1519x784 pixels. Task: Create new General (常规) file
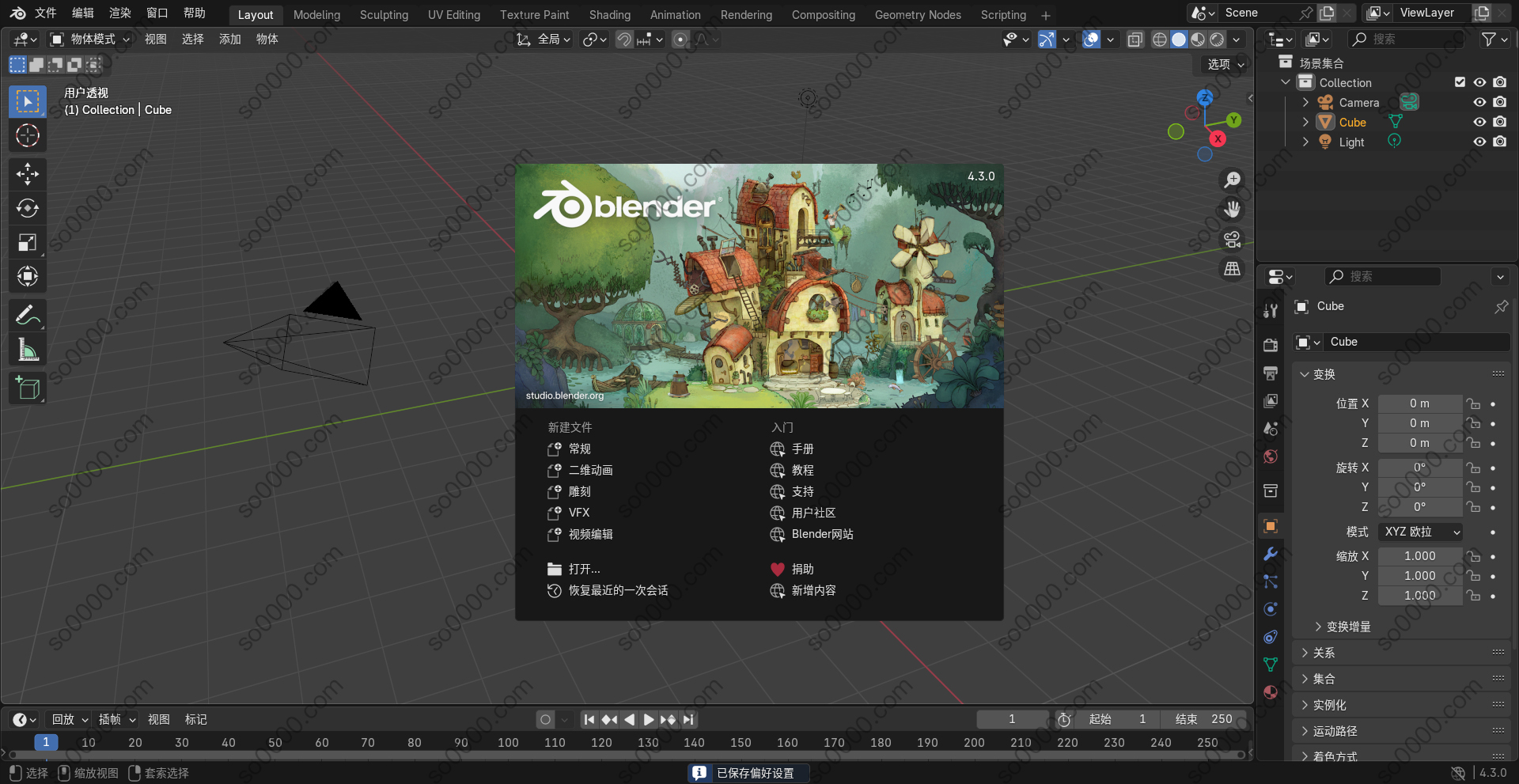(579, 449)
